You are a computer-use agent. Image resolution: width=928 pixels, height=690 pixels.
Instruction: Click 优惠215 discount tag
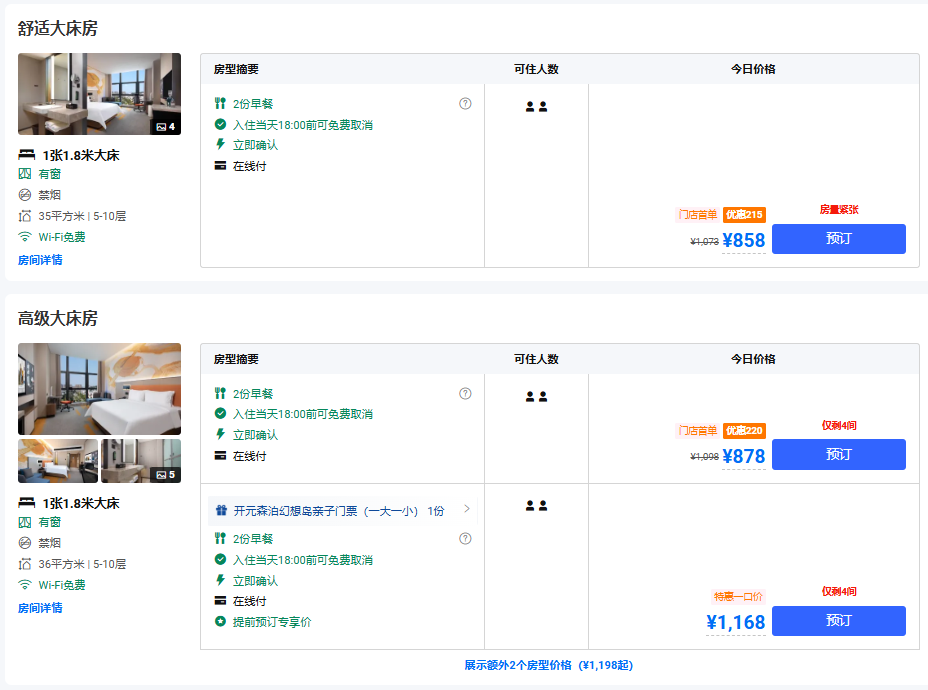point(744,215)
